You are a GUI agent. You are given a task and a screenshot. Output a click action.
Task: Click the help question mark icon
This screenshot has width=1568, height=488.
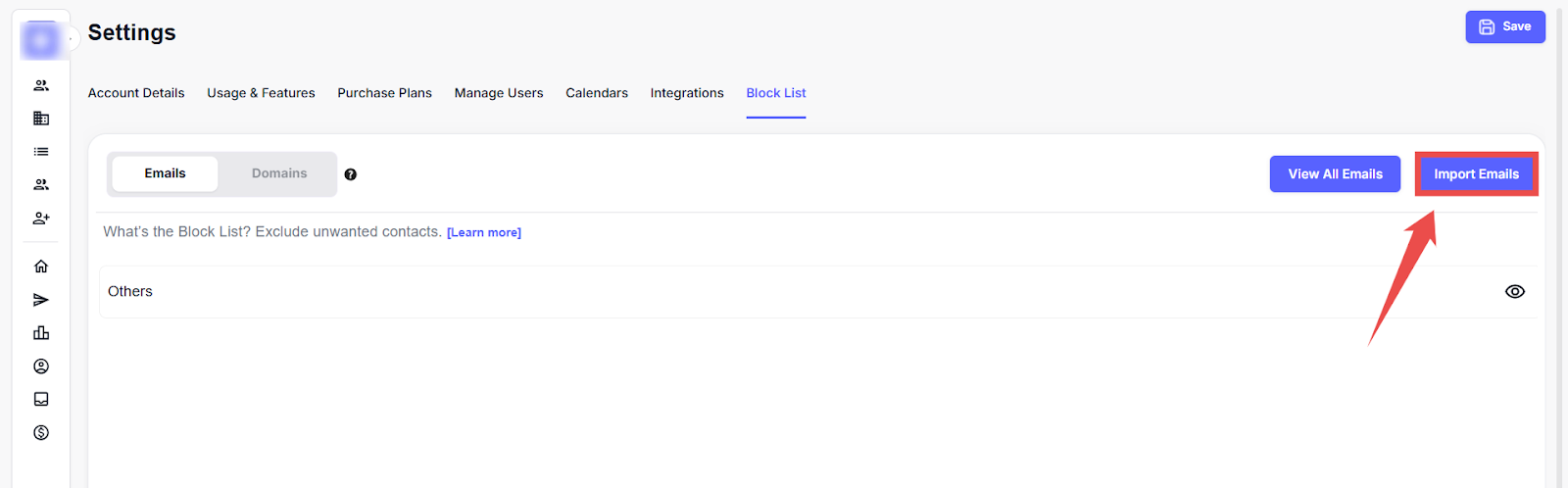(351, 174)
